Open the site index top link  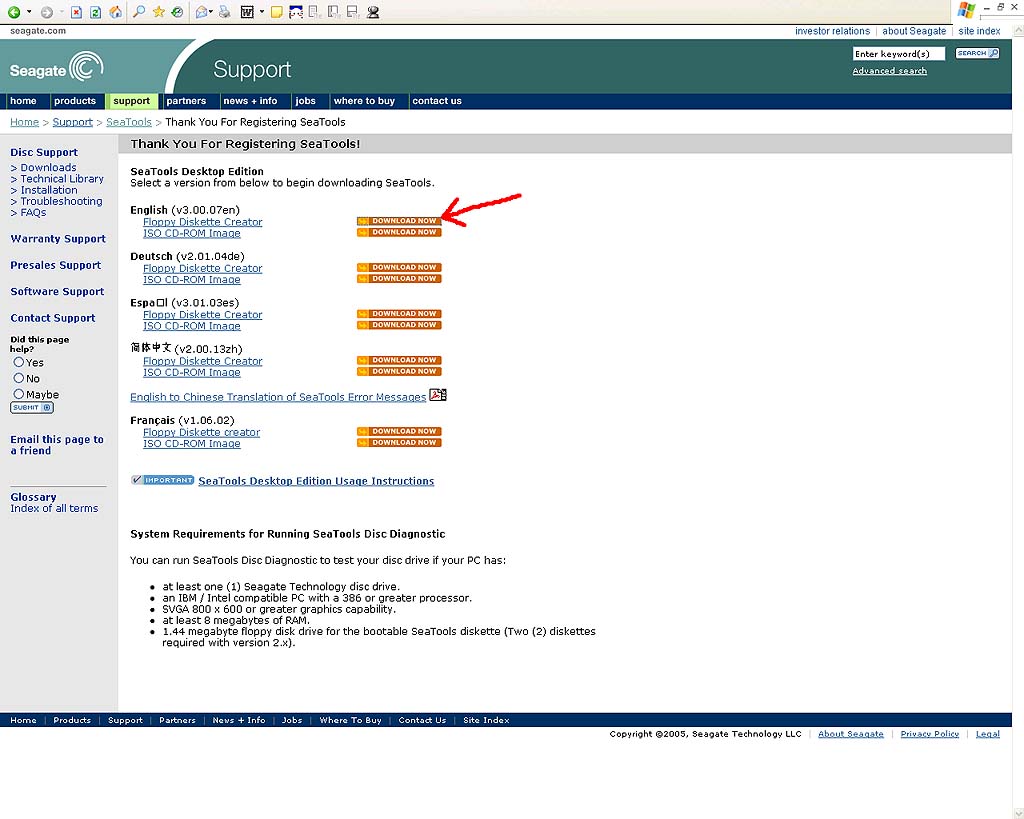coord(979,31)
